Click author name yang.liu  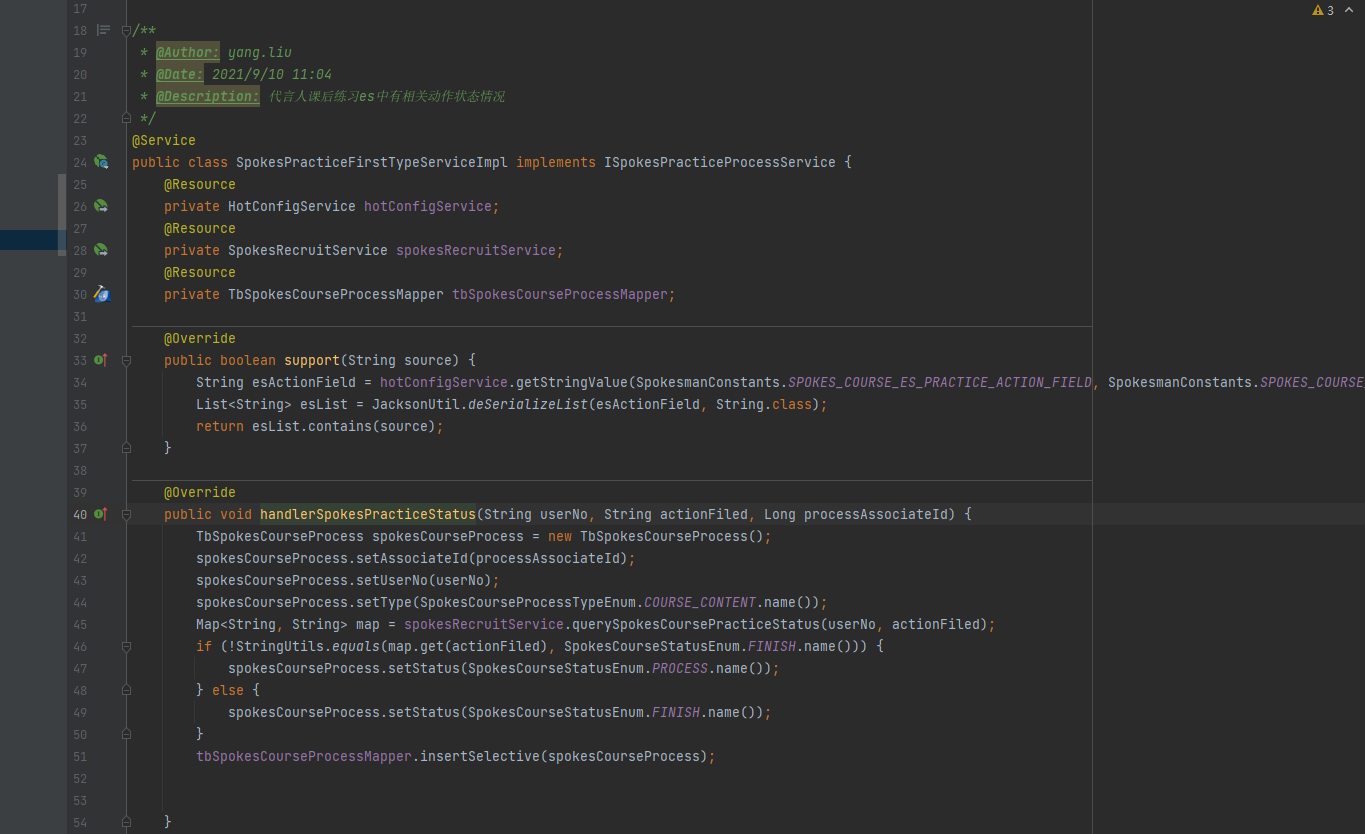260,52
